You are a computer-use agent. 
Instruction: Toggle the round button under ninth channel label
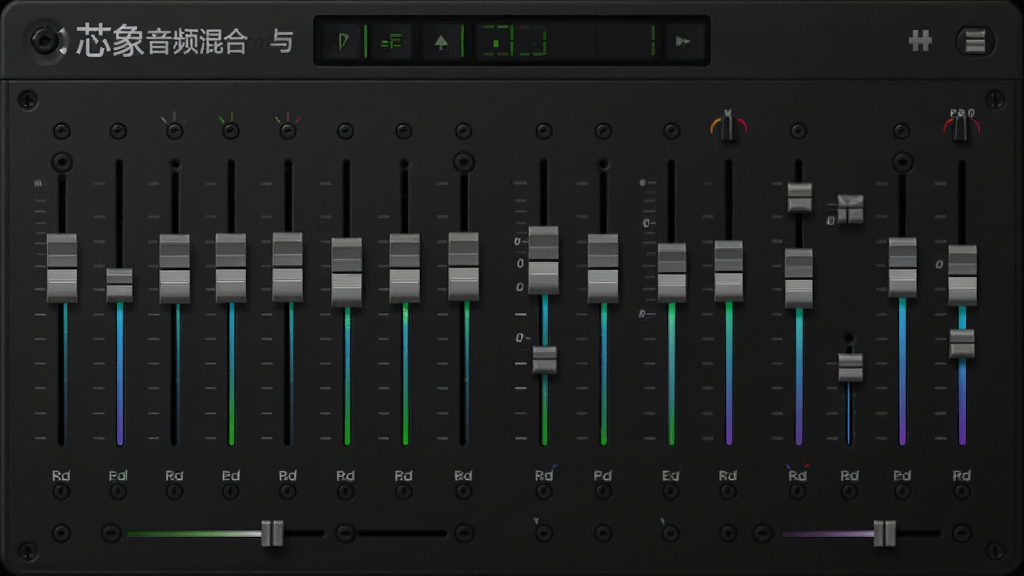(x=543, y=492)
